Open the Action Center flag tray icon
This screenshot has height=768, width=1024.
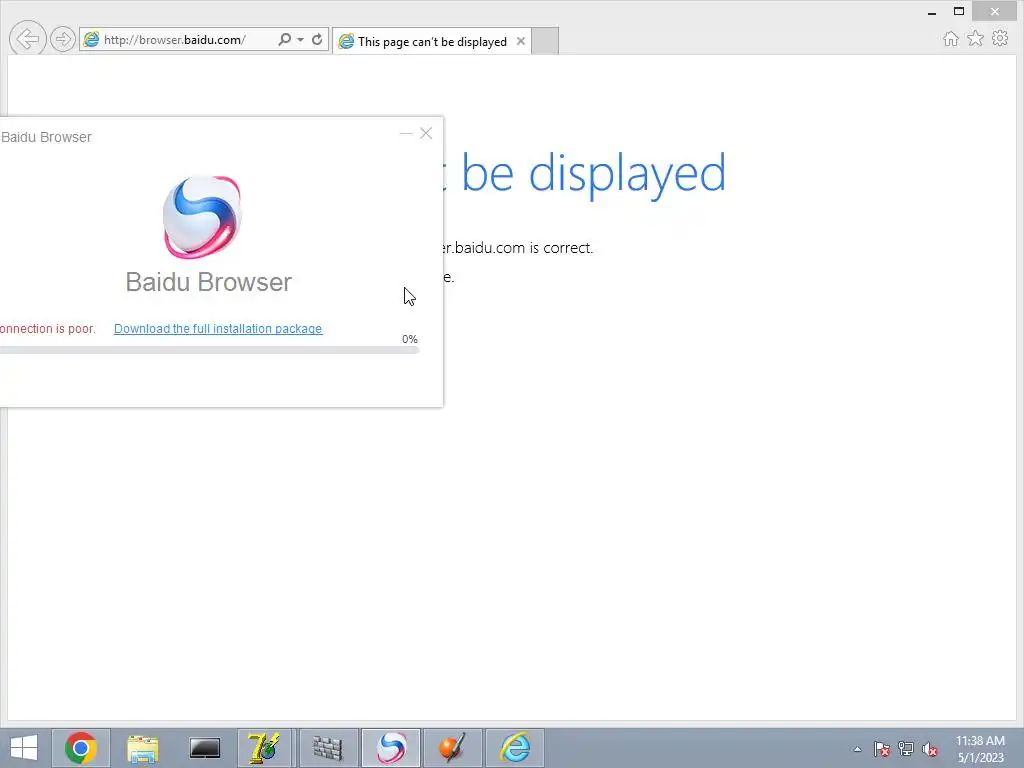point(881,749)
